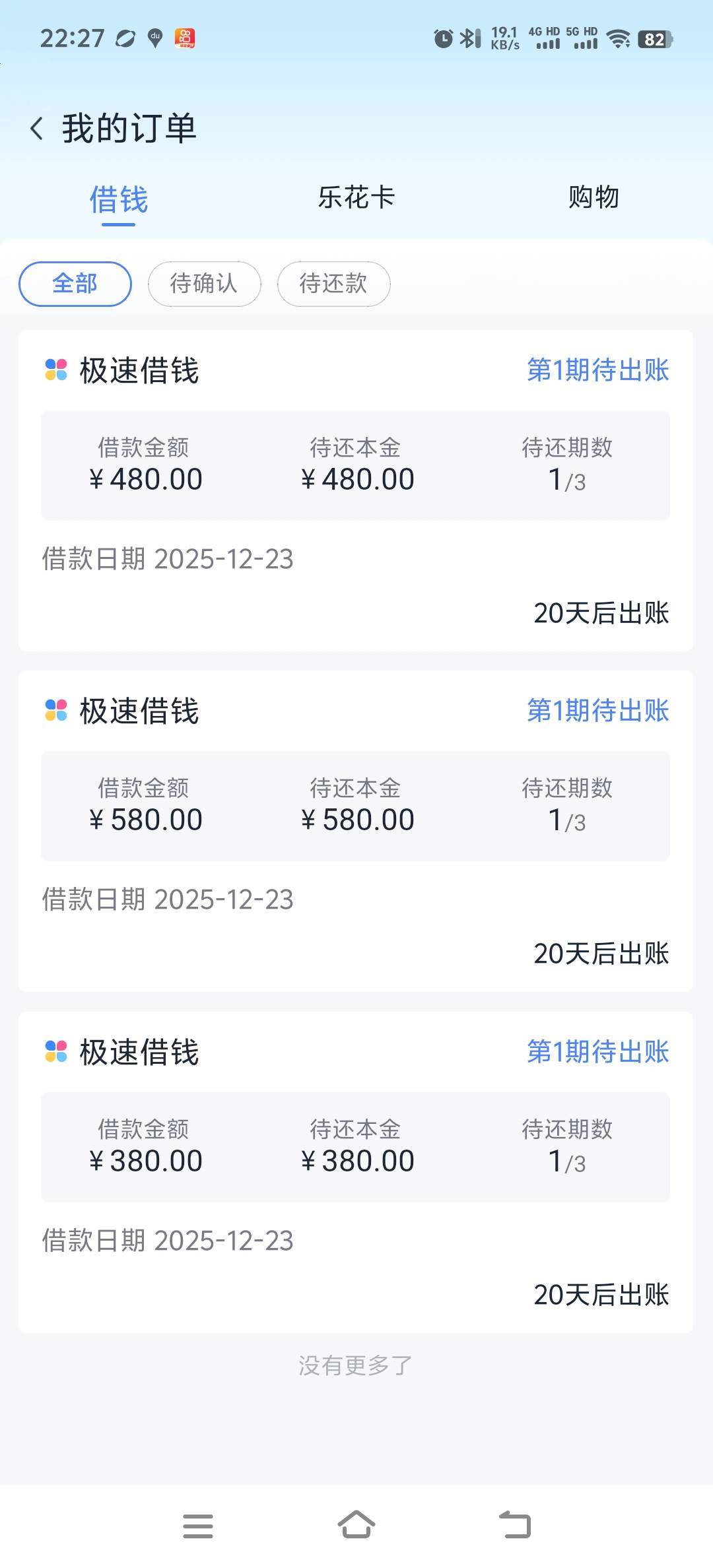
Task: Tap 20天后出账 on the ¥380.00 loan
Action: tap(601, 1295)
